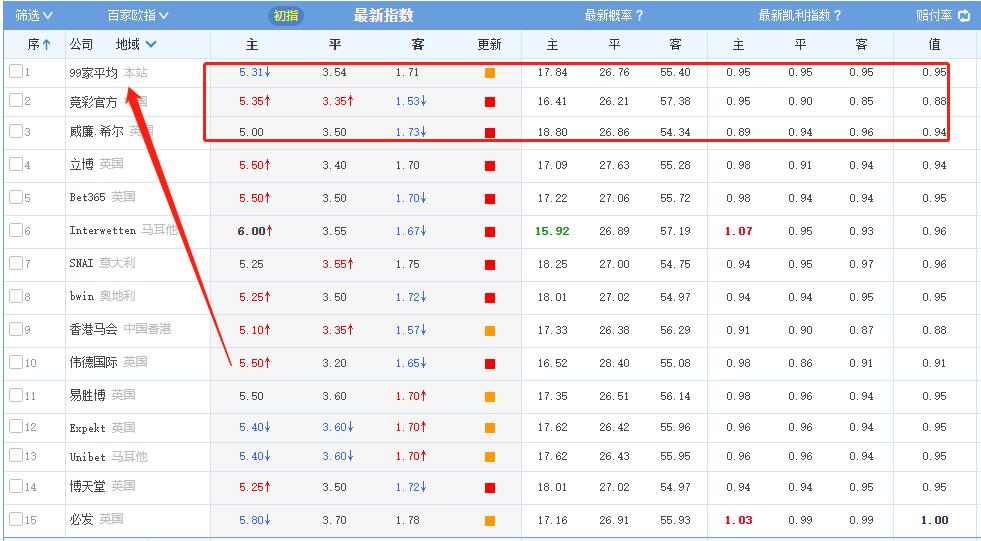Click the red update square for Bet365

click(x=490, y=198)
